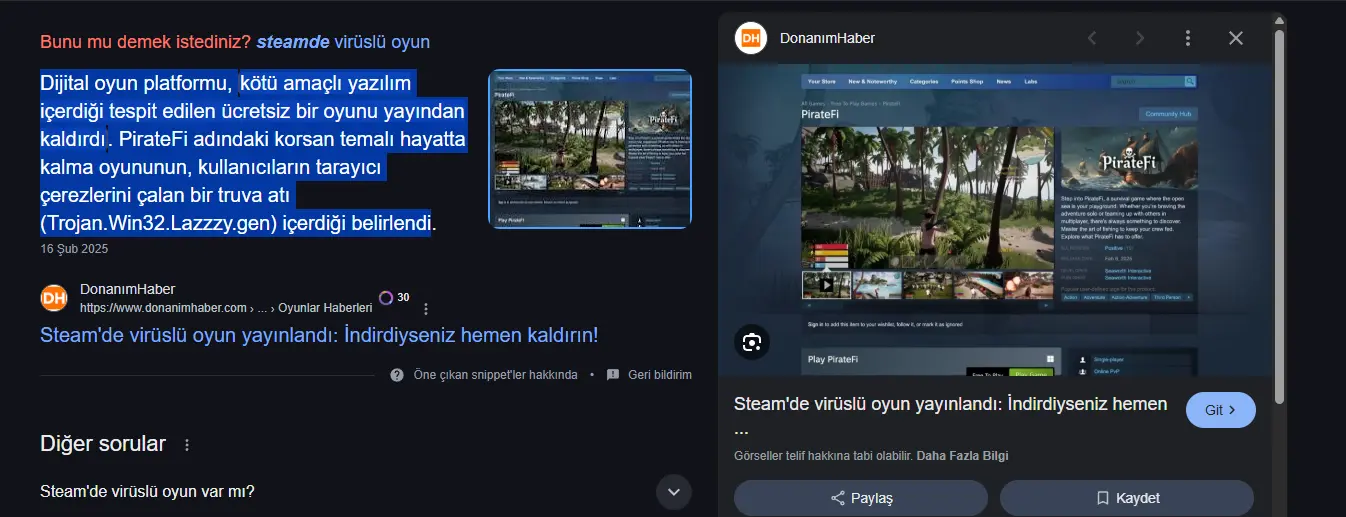Image resolution: width=1346 pixels, height=517 pixels.
Task: Click DonanımHaber favicon beside the result
Action: click(x=54, y=298)
